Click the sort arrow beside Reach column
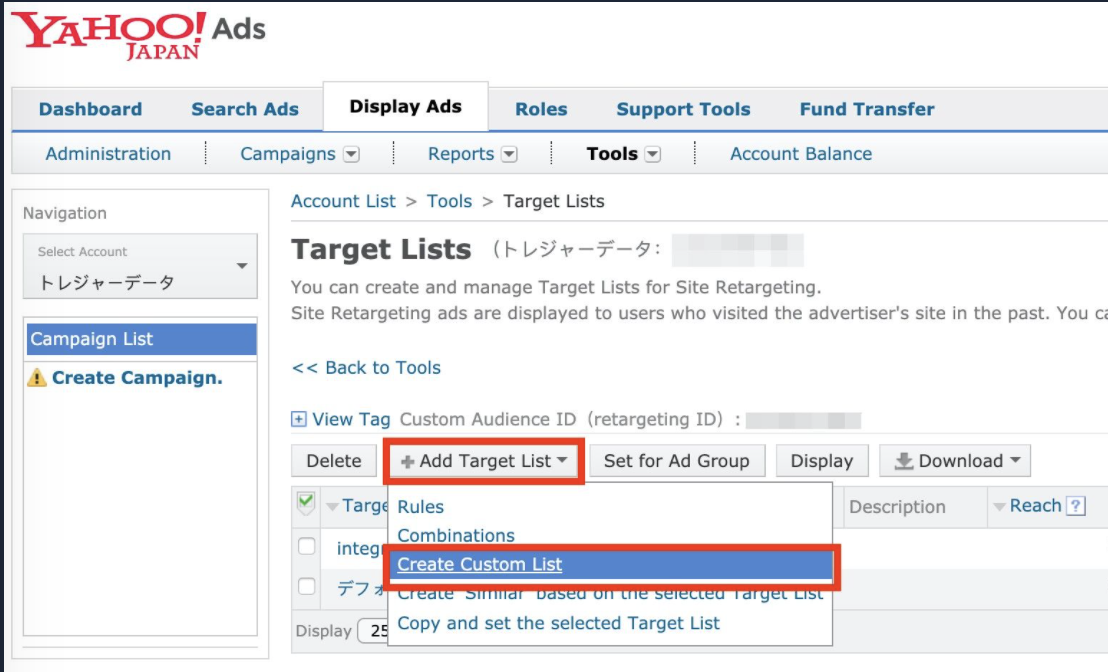 [x=999, y=507]
